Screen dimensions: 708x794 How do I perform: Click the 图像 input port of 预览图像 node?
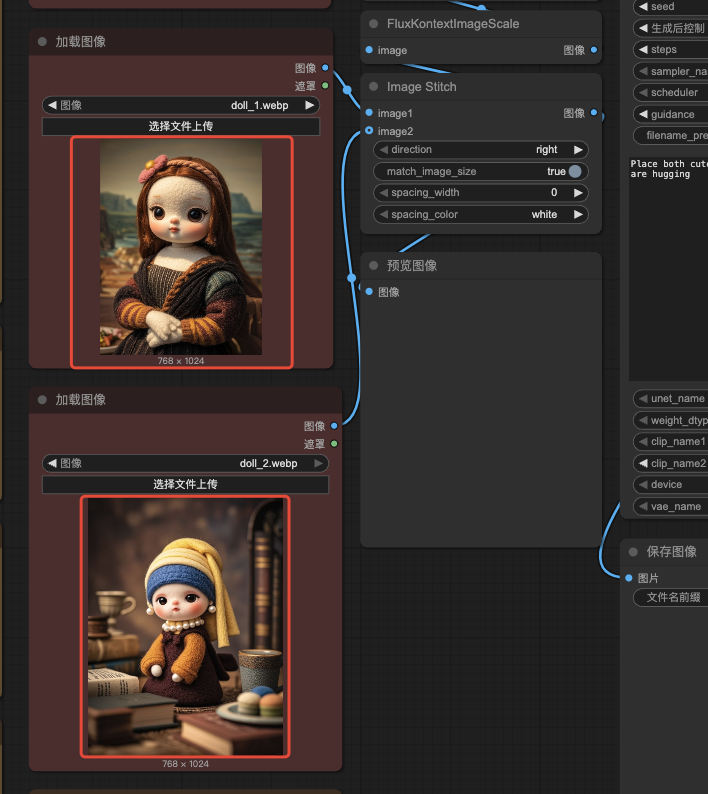point(369,292)
